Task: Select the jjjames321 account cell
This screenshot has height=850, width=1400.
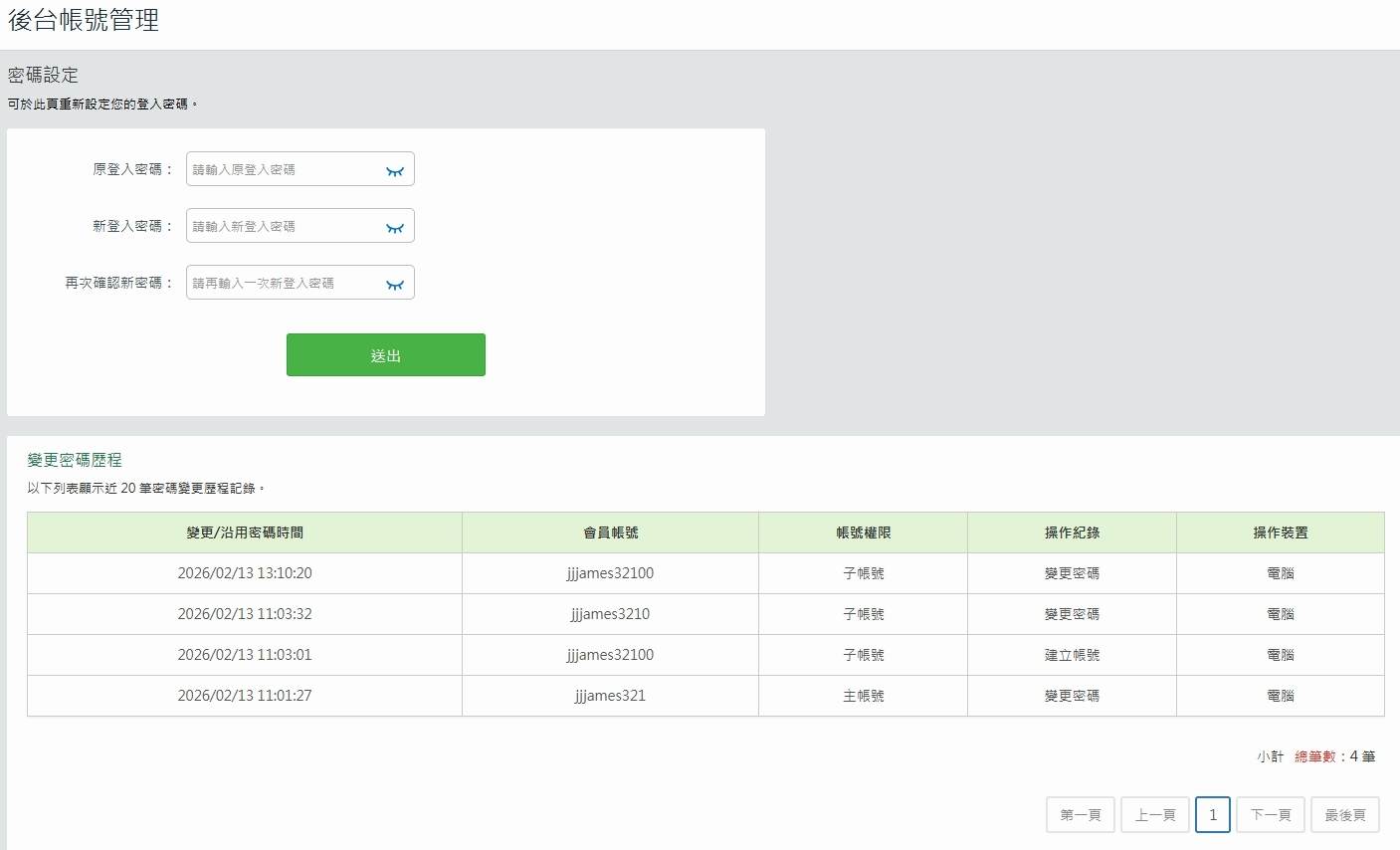Action: (x=610, y=696)
